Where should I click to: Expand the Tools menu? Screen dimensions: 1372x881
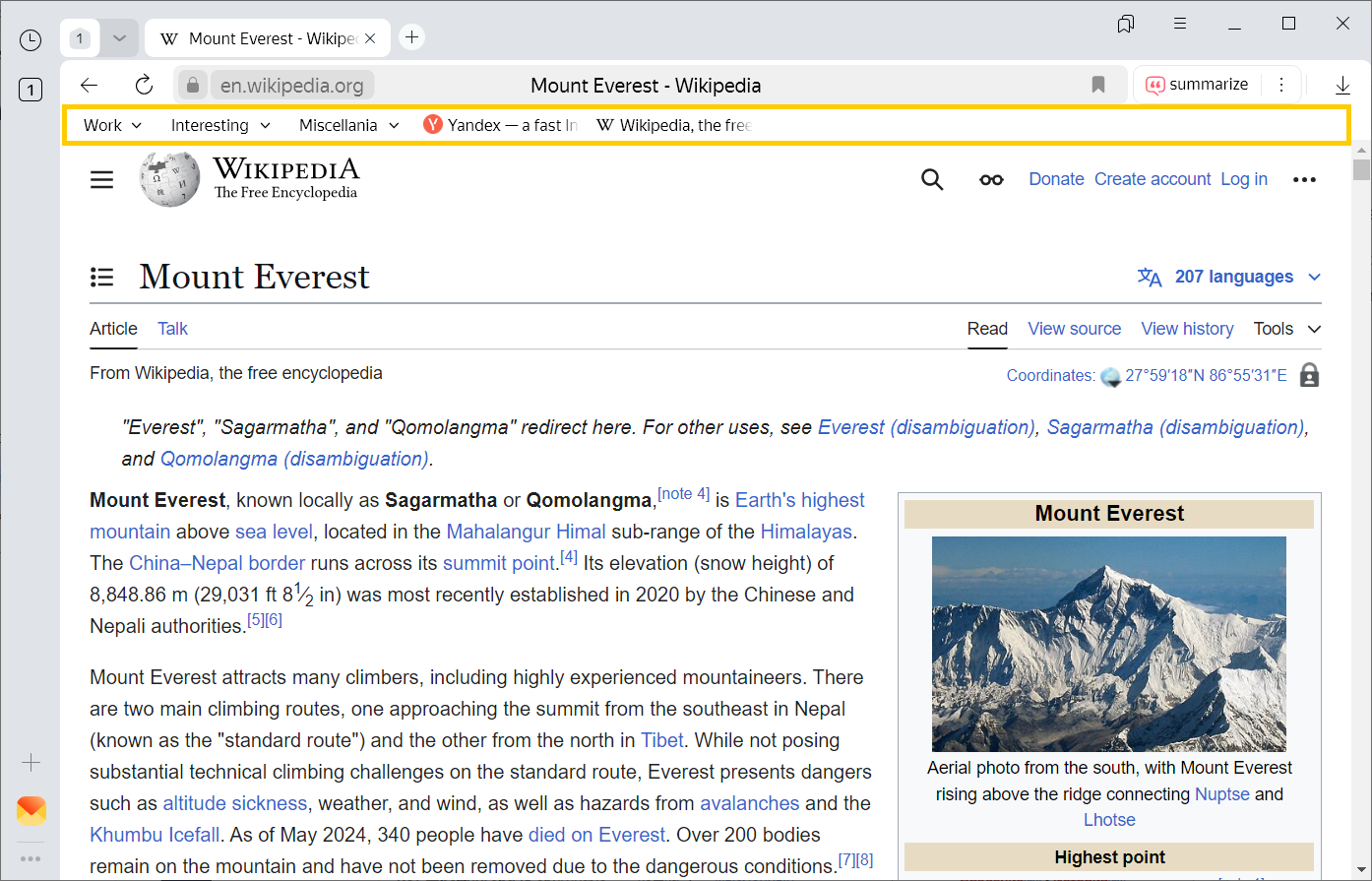1286,329
